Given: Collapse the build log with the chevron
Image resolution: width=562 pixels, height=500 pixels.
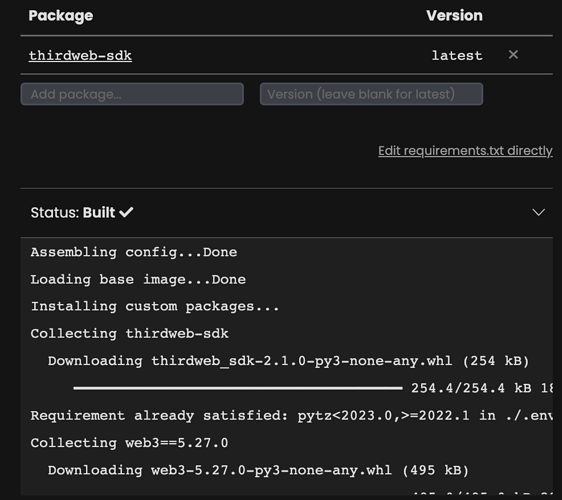Looking at the screenshot, I should [x=538, y=212].
